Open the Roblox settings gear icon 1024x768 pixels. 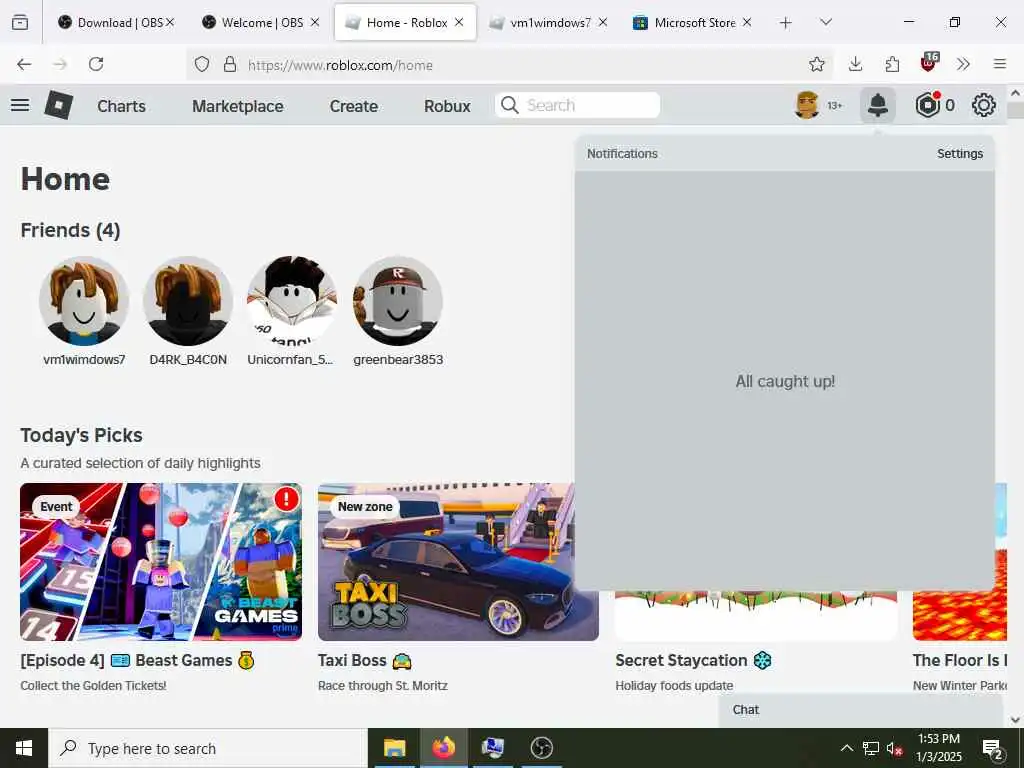984,105
